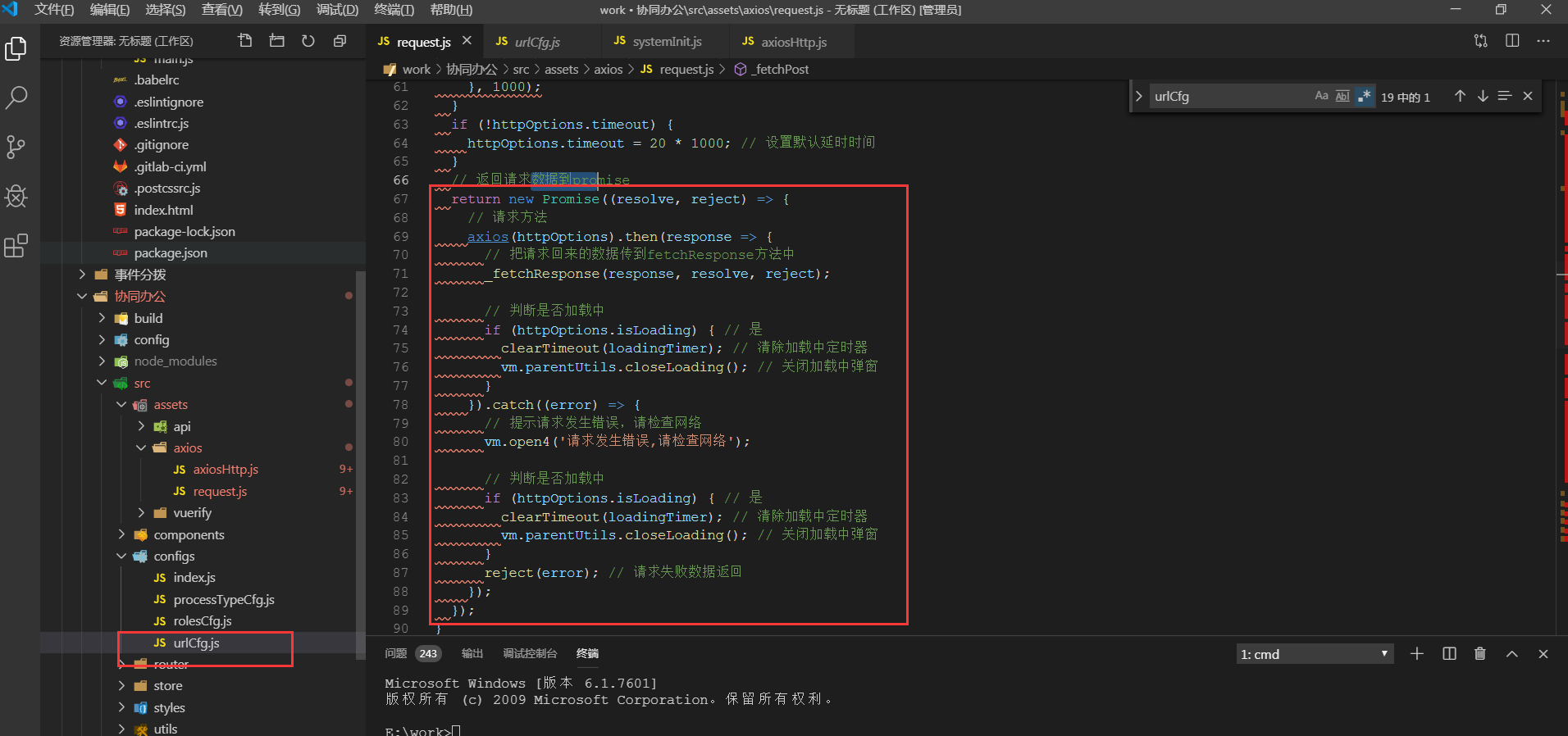This screenshot has width=1568, height=736.
Task: Switch to the systemInit.js editor tab
Action: coord(667,42)
